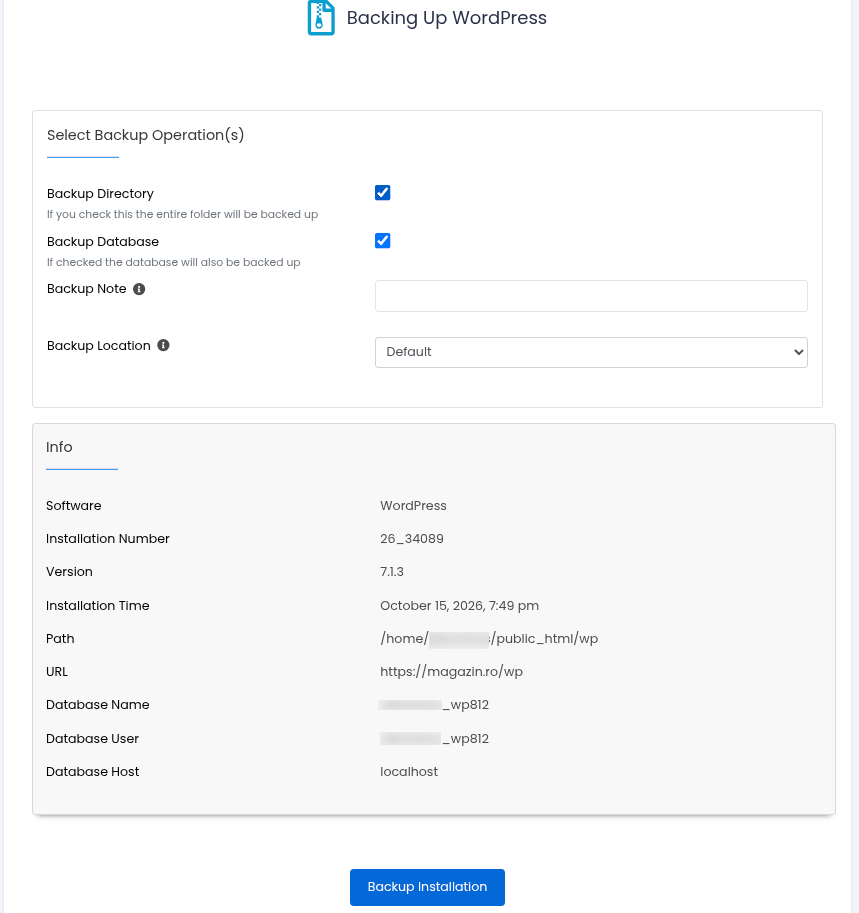Click the Backup Note info icon
Screen dimensions: 859x913
pyautogui.click(x=139, y=289)
